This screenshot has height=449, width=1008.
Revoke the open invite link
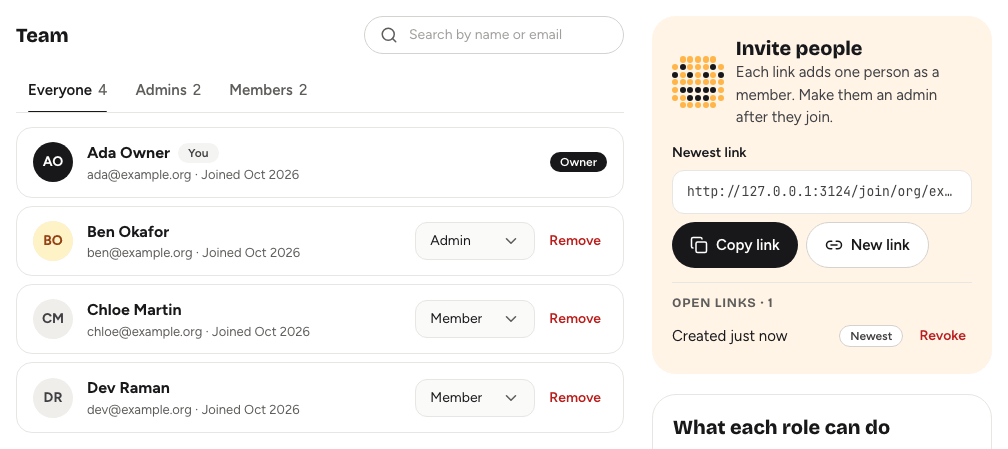[942, 336]
